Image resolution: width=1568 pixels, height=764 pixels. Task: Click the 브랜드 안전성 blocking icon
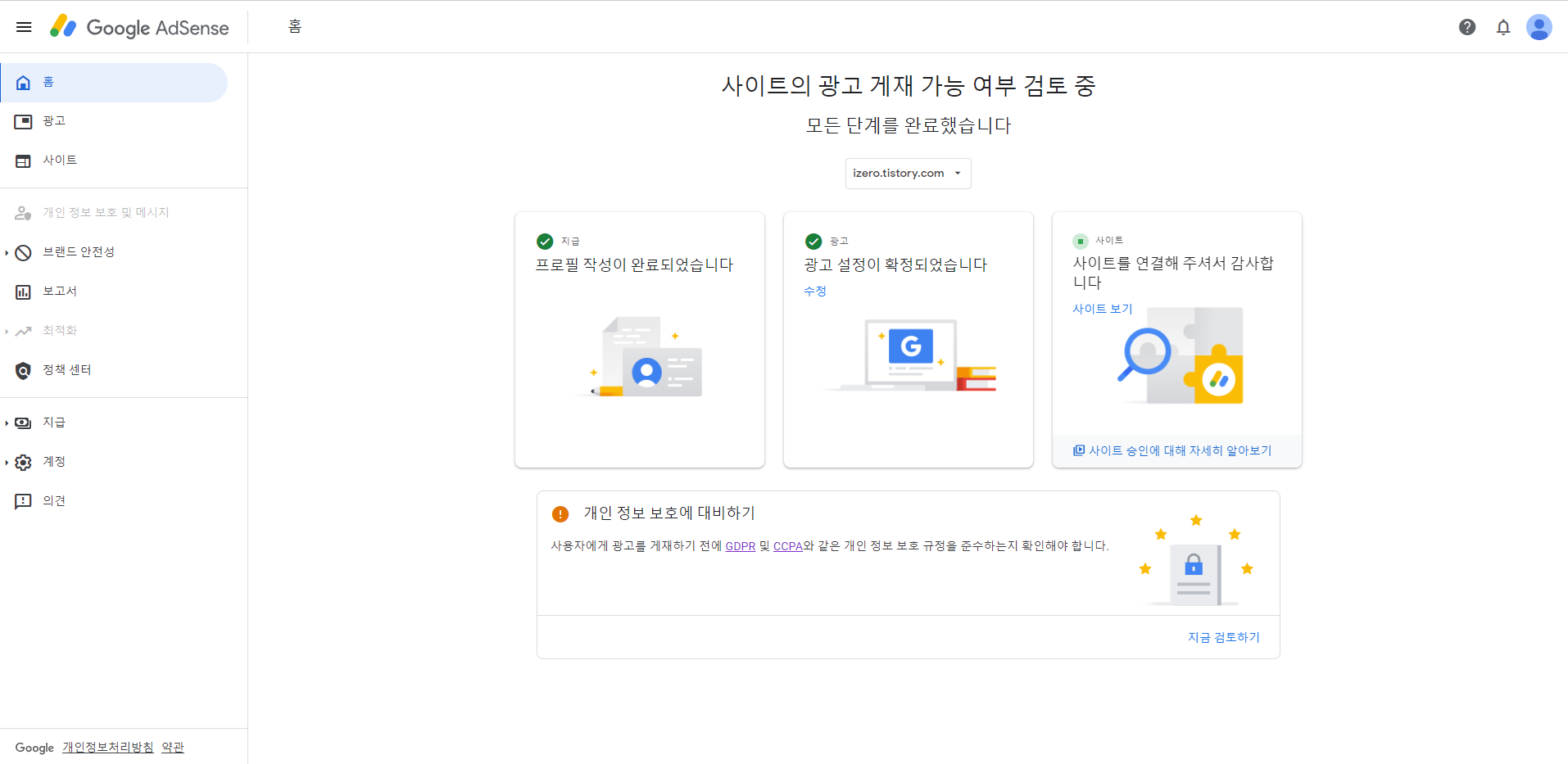coord(23,252)
